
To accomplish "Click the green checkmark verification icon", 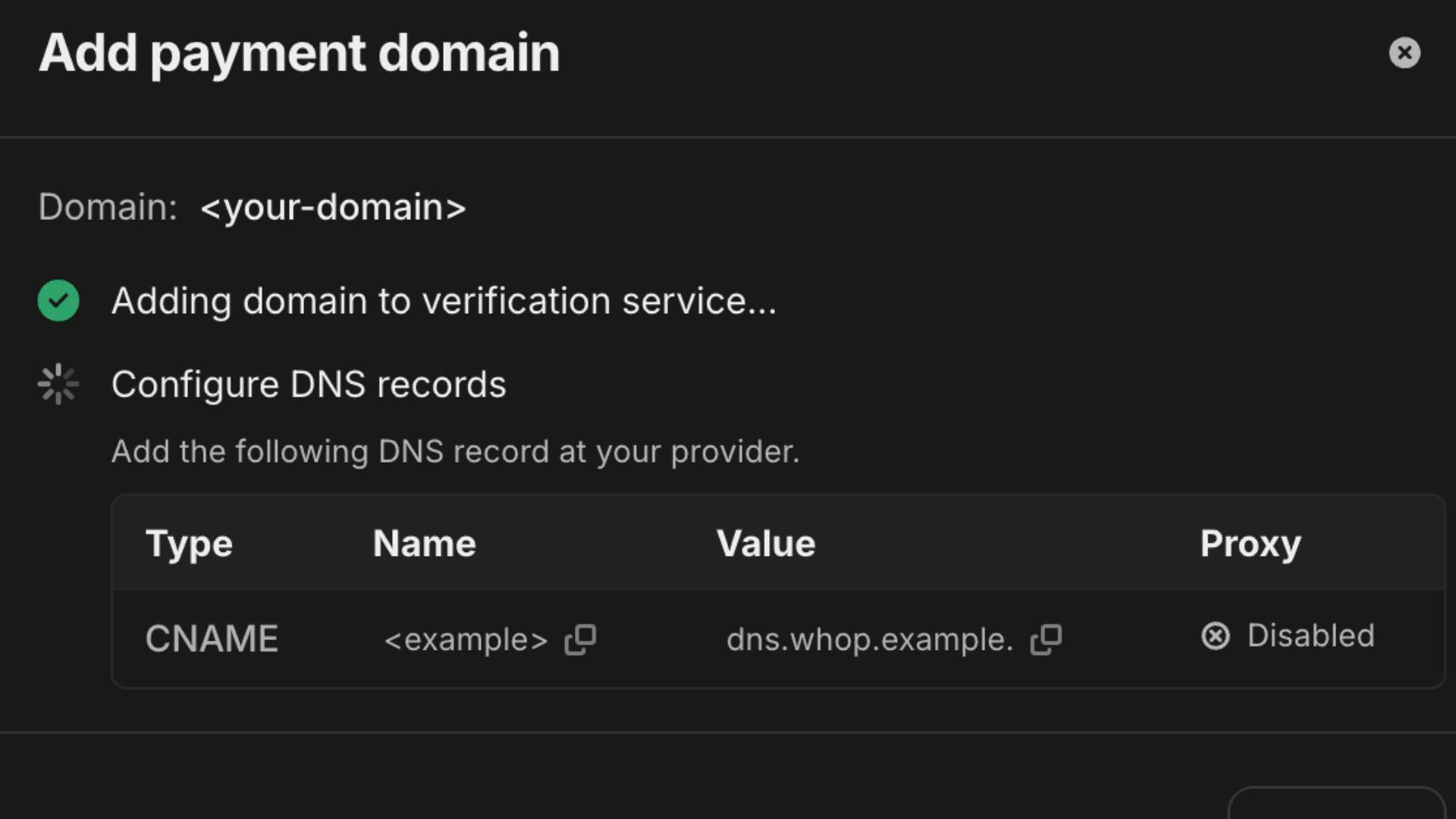I will point(58,301).
